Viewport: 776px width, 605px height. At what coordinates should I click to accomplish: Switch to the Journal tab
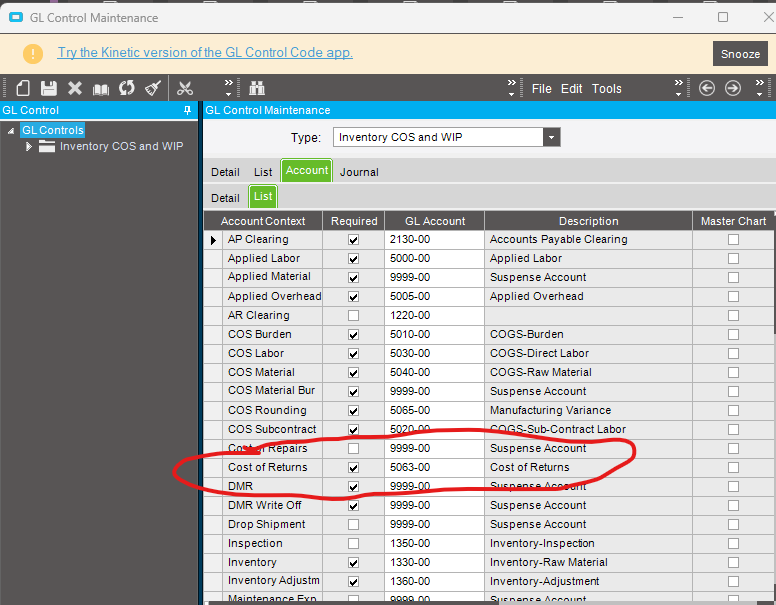(359, 172)
